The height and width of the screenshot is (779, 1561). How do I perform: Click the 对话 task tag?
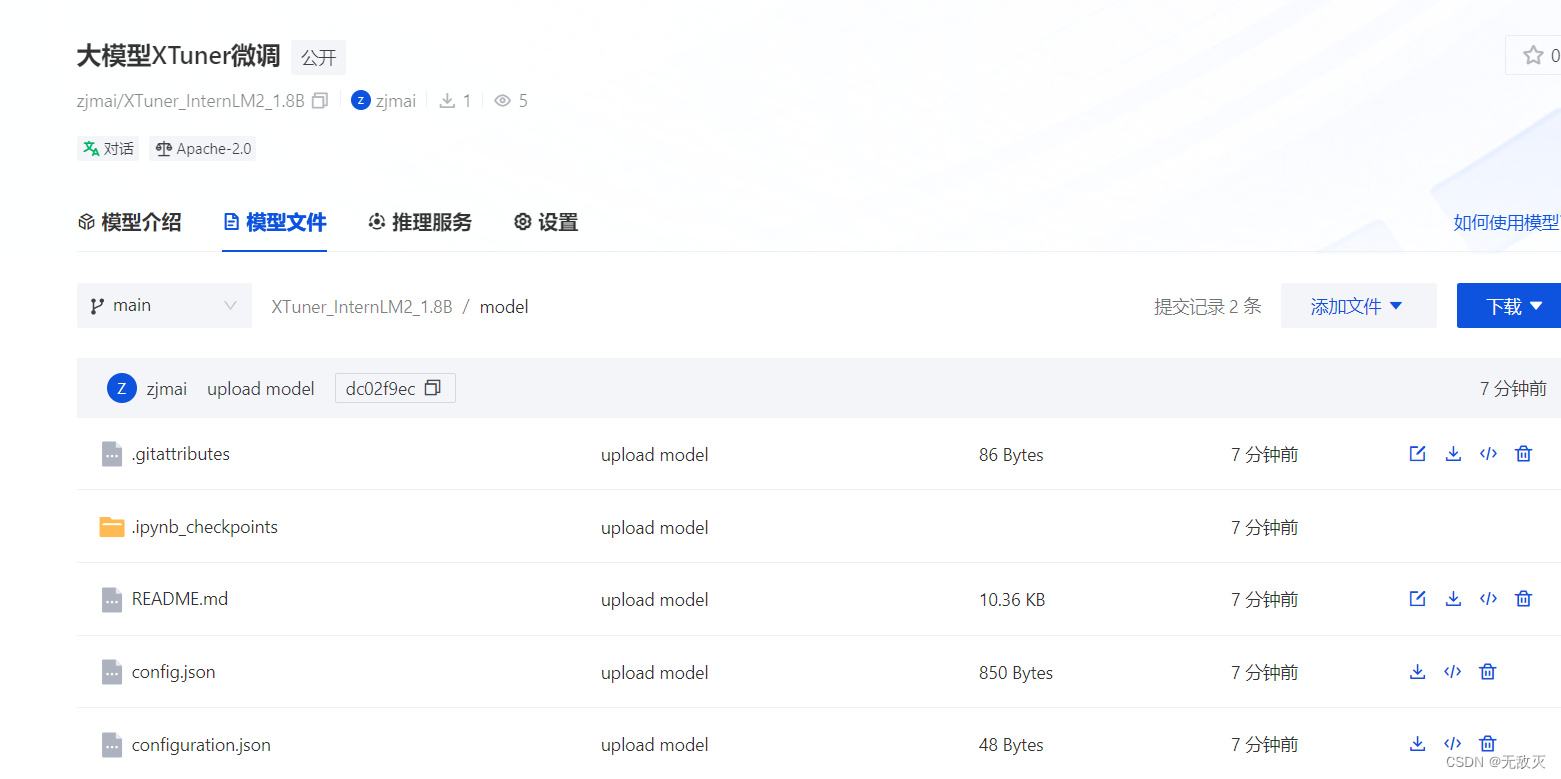(x=108, y=148)
